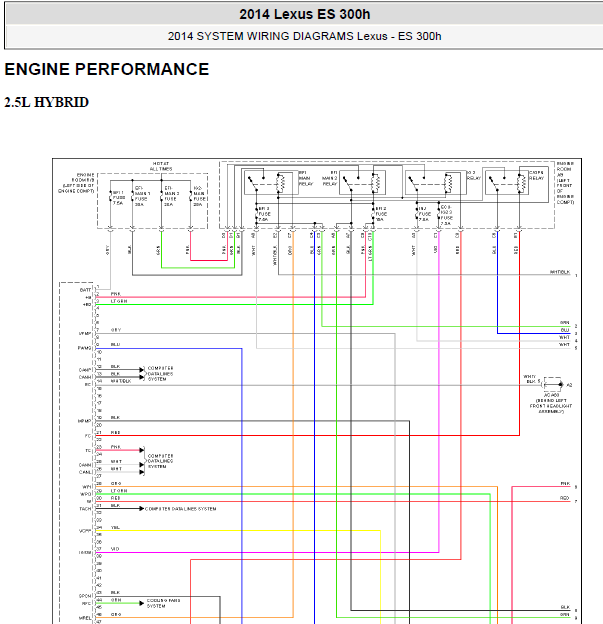
Task: Click the 'COOLING FANS SYSTEM' reference
Action: [163, 603]
